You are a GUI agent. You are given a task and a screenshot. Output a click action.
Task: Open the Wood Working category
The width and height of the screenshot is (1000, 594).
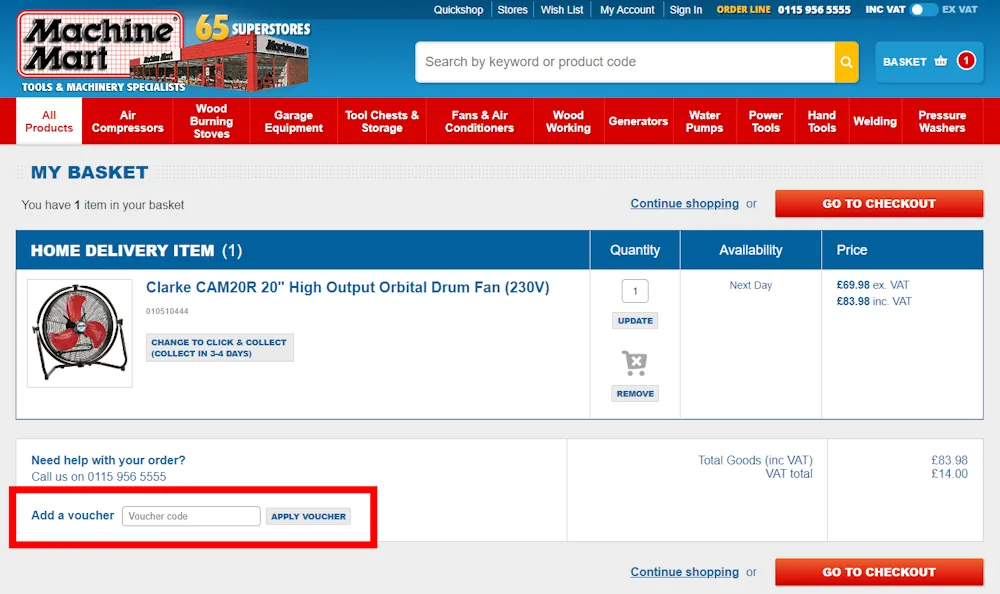pos(568,121)
